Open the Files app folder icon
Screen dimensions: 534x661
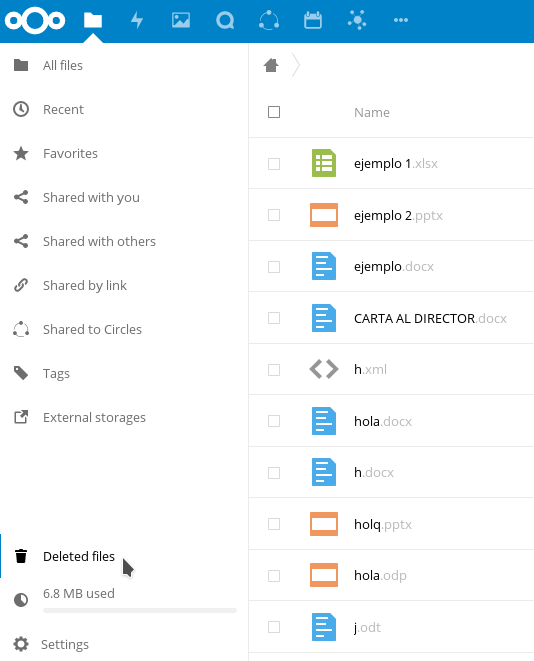coord(93,20)
